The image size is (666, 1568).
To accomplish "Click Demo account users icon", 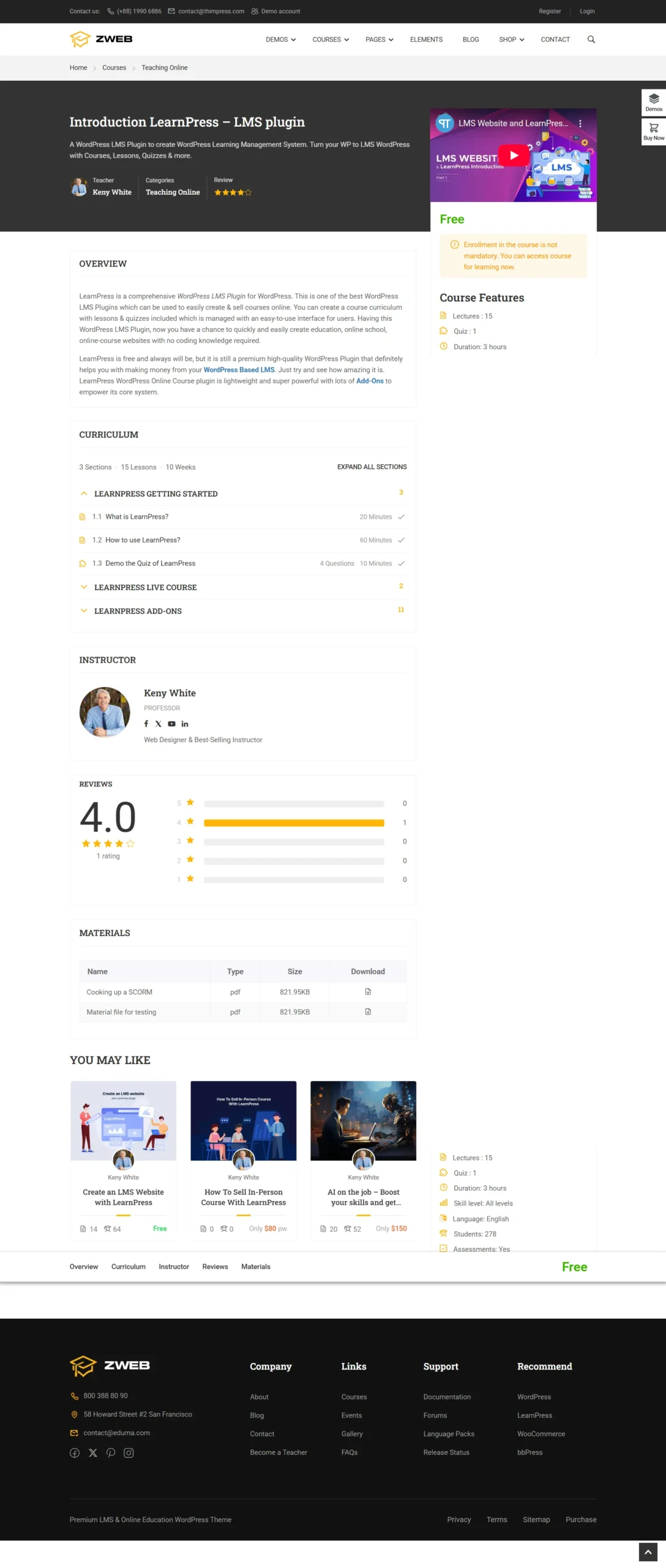I will pos(255,11).
